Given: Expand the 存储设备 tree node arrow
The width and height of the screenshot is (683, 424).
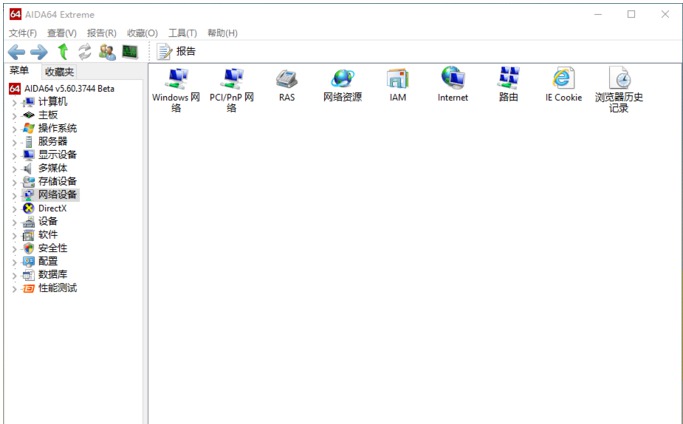Looking at the screenshot, I should coord(14,183).
